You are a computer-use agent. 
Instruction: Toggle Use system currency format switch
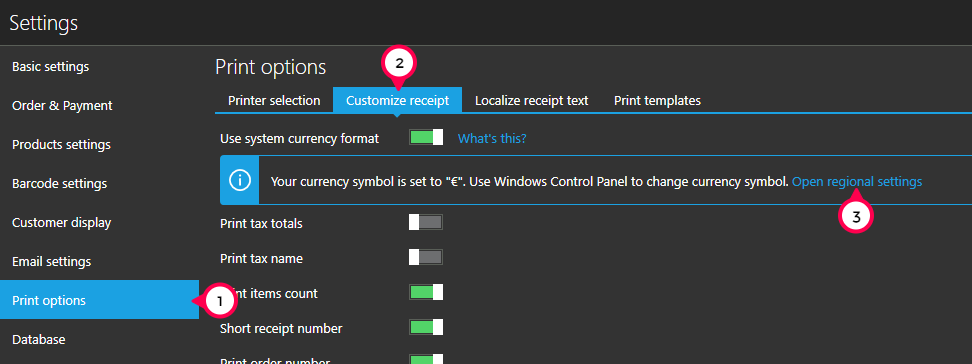pyautogui.click(x=426, y=137)
